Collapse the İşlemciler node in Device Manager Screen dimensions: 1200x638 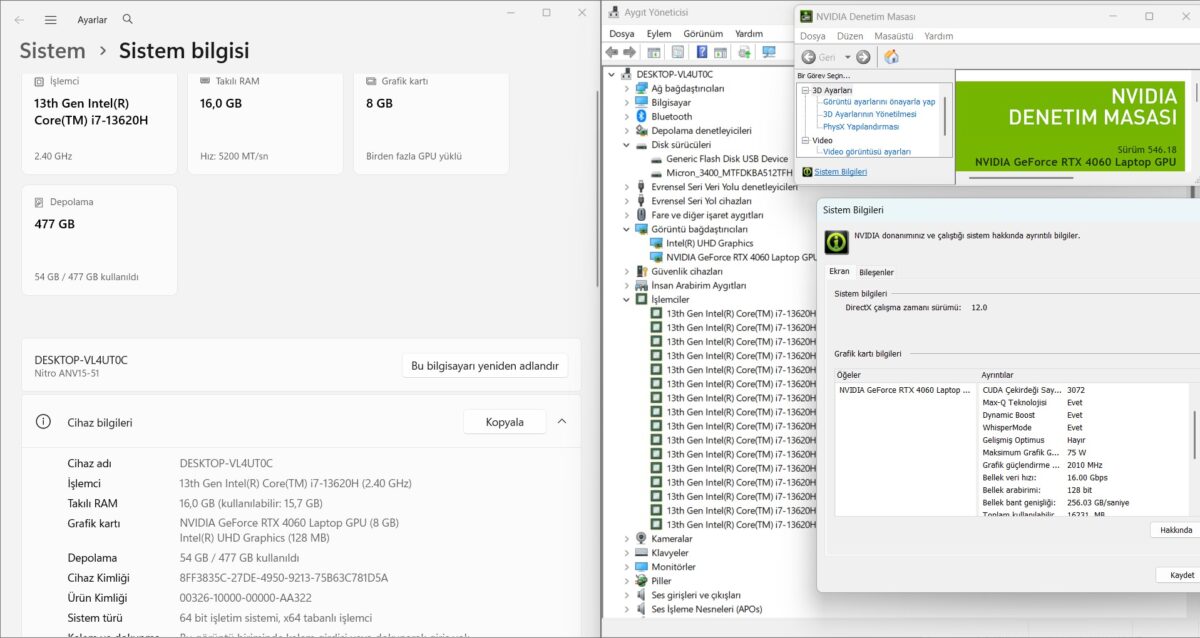pos(627,299)
